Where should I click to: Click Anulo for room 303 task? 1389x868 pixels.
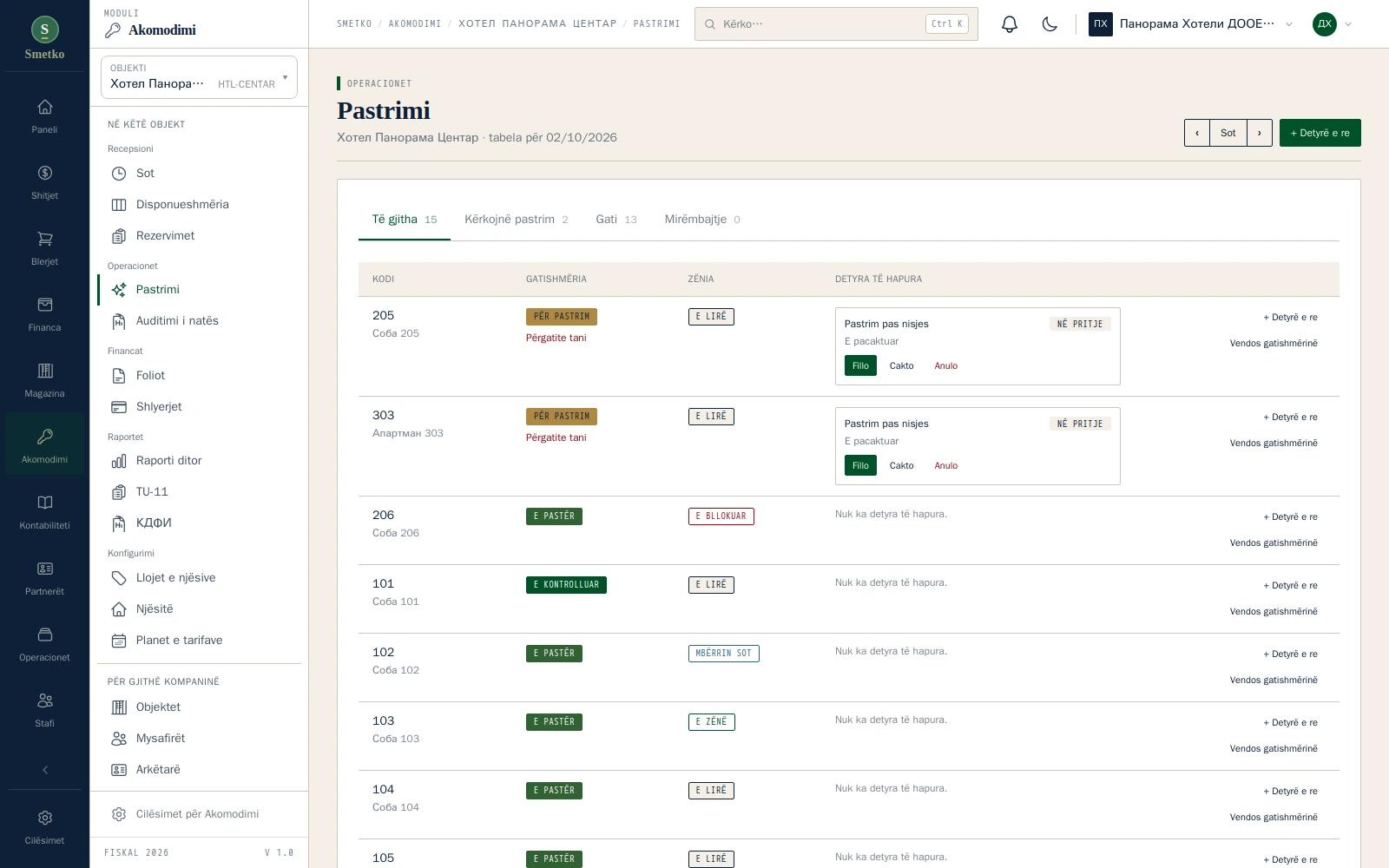coord(945,466)
